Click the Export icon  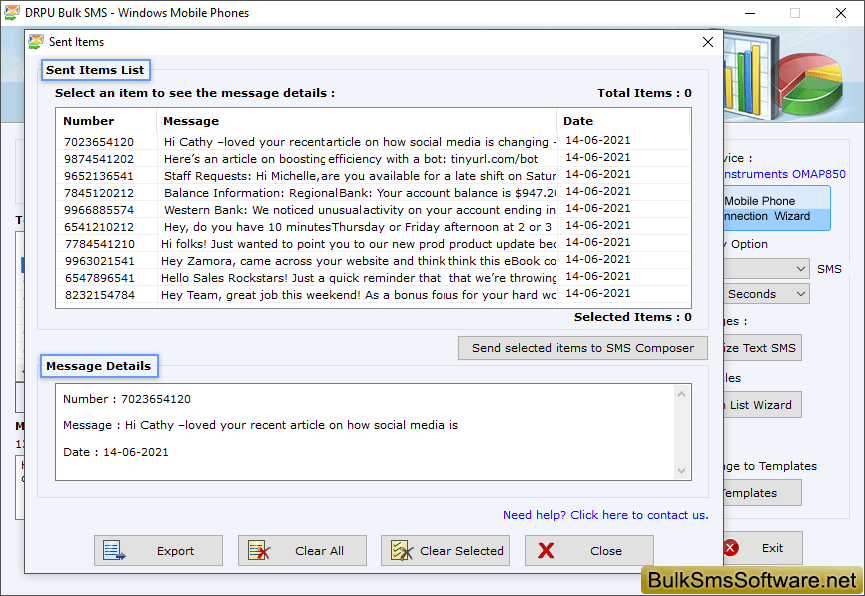pyautogui.click(x=114, y=550)
